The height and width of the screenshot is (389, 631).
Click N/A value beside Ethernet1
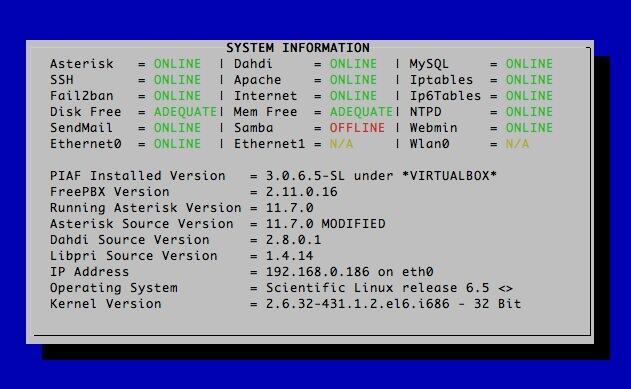pyautogui.click(x=341, y=144)
